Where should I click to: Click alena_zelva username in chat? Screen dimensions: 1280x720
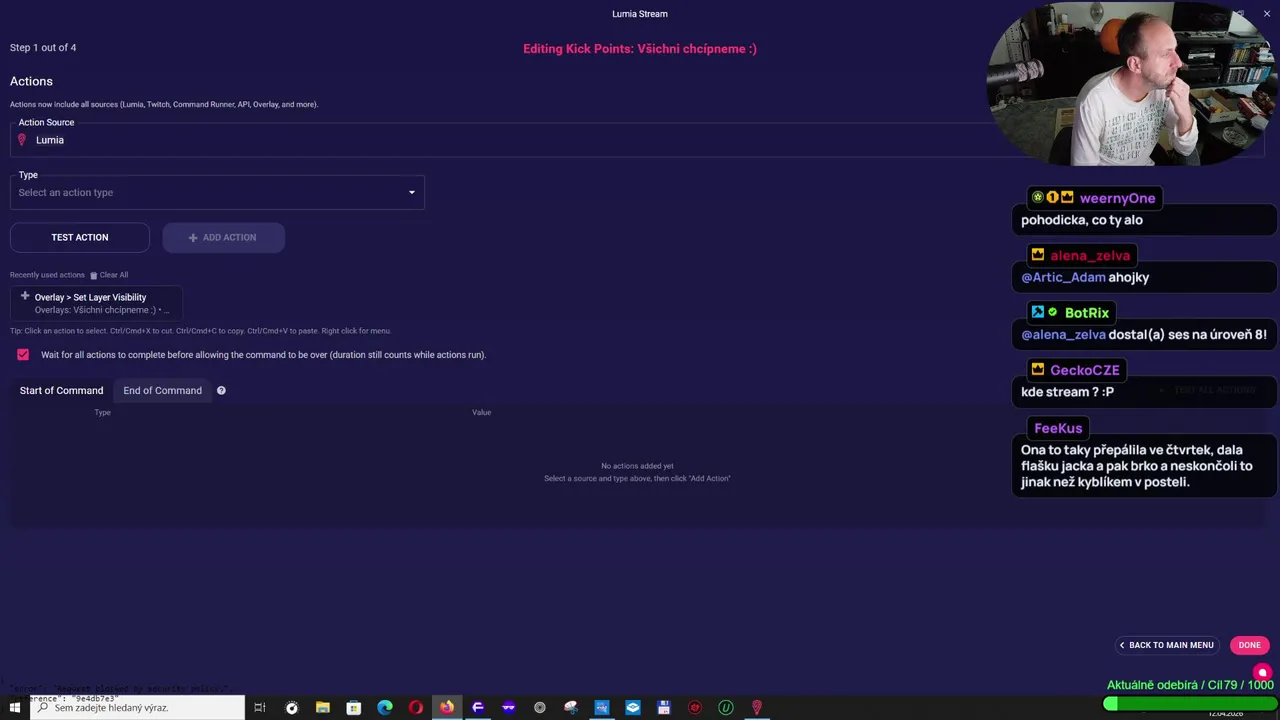click(x=1090, y=255)
